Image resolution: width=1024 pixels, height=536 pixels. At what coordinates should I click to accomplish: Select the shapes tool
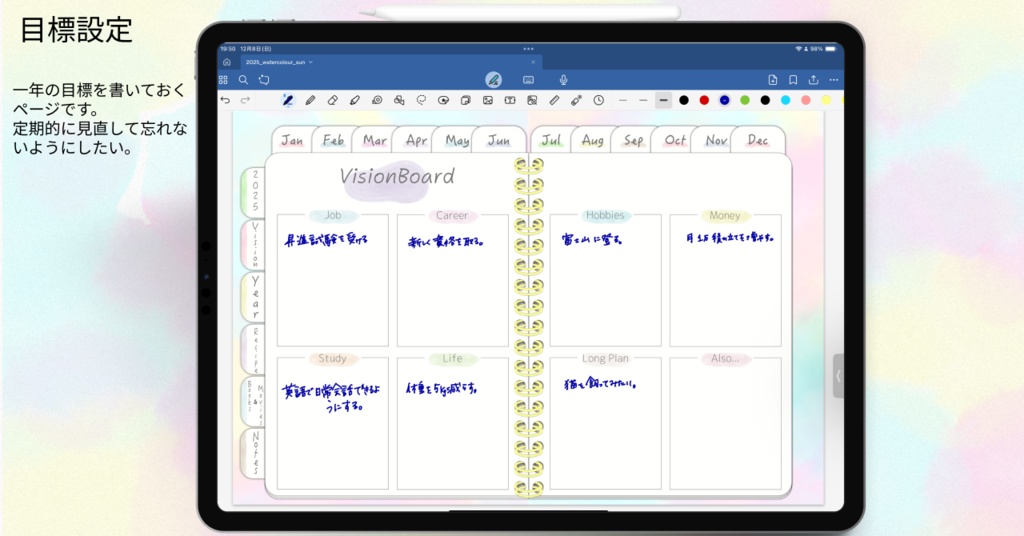399,100
